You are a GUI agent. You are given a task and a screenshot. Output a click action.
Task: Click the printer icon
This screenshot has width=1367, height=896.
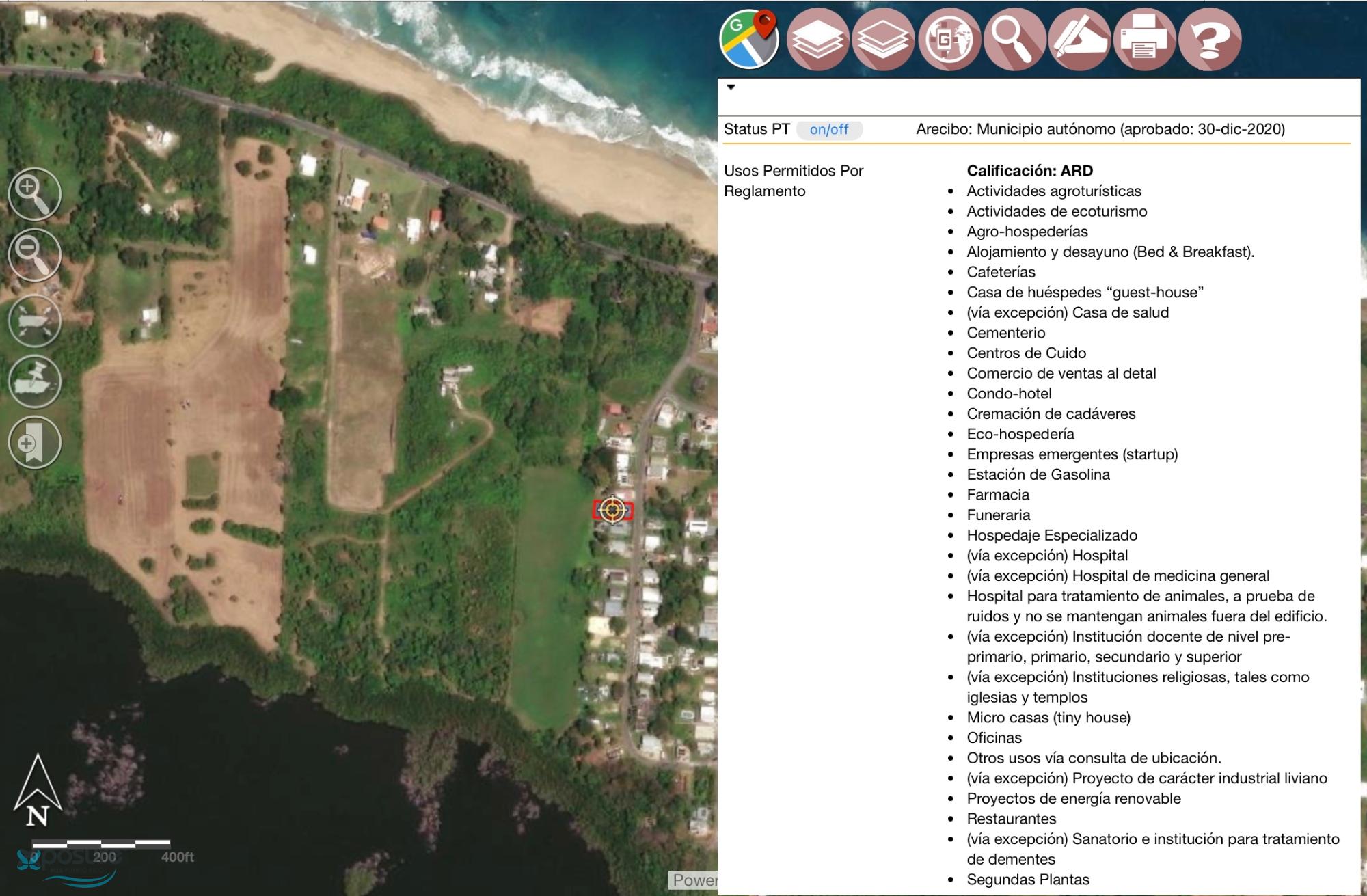[x=1144, y=39]
